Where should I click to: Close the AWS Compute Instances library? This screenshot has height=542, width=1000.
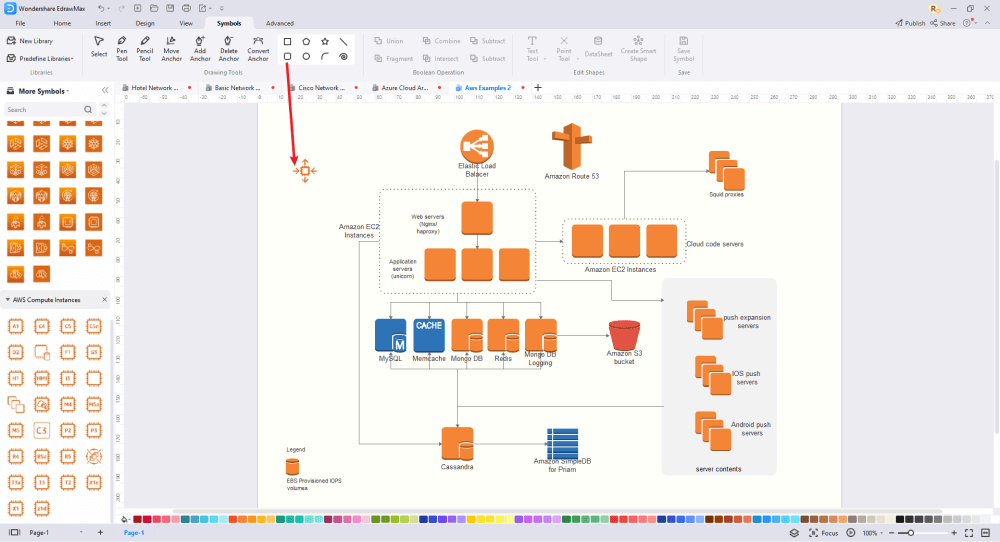pyautogui.click(x=105, y=300)
